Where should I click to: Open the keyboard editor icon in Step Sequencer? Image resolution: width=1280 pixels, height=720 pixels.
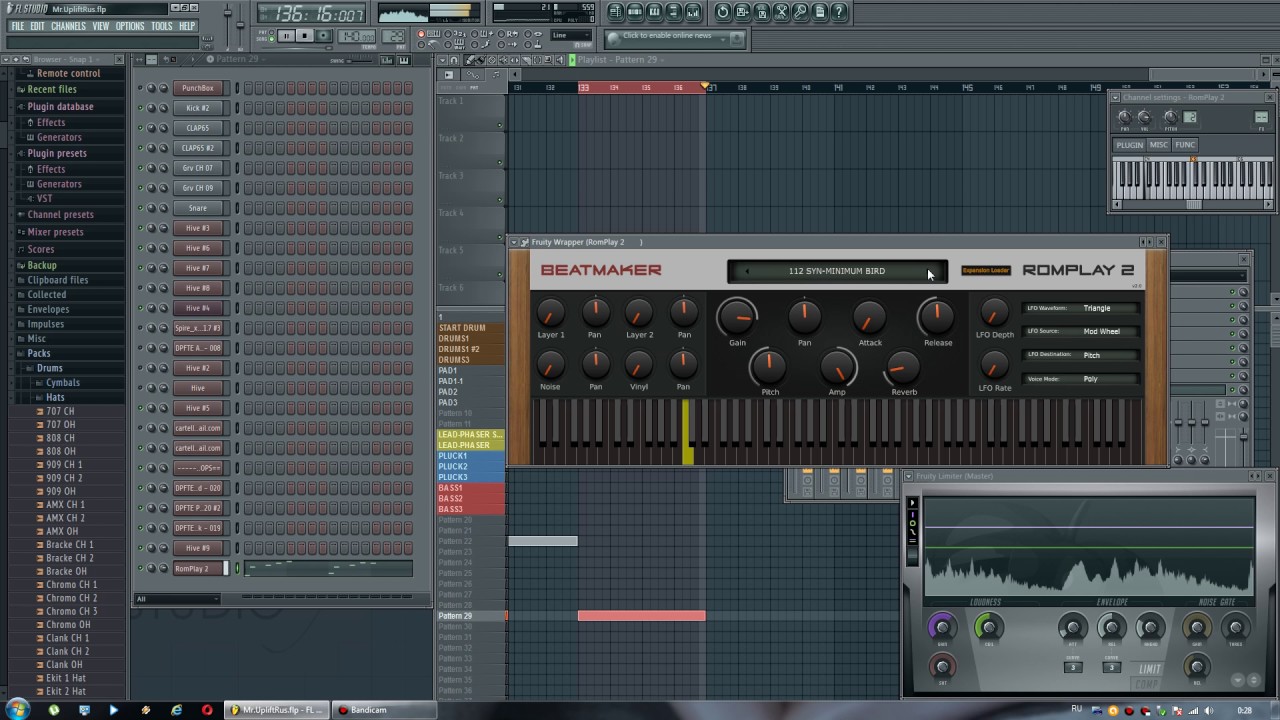pyautogui.click(x=404, y=60)
